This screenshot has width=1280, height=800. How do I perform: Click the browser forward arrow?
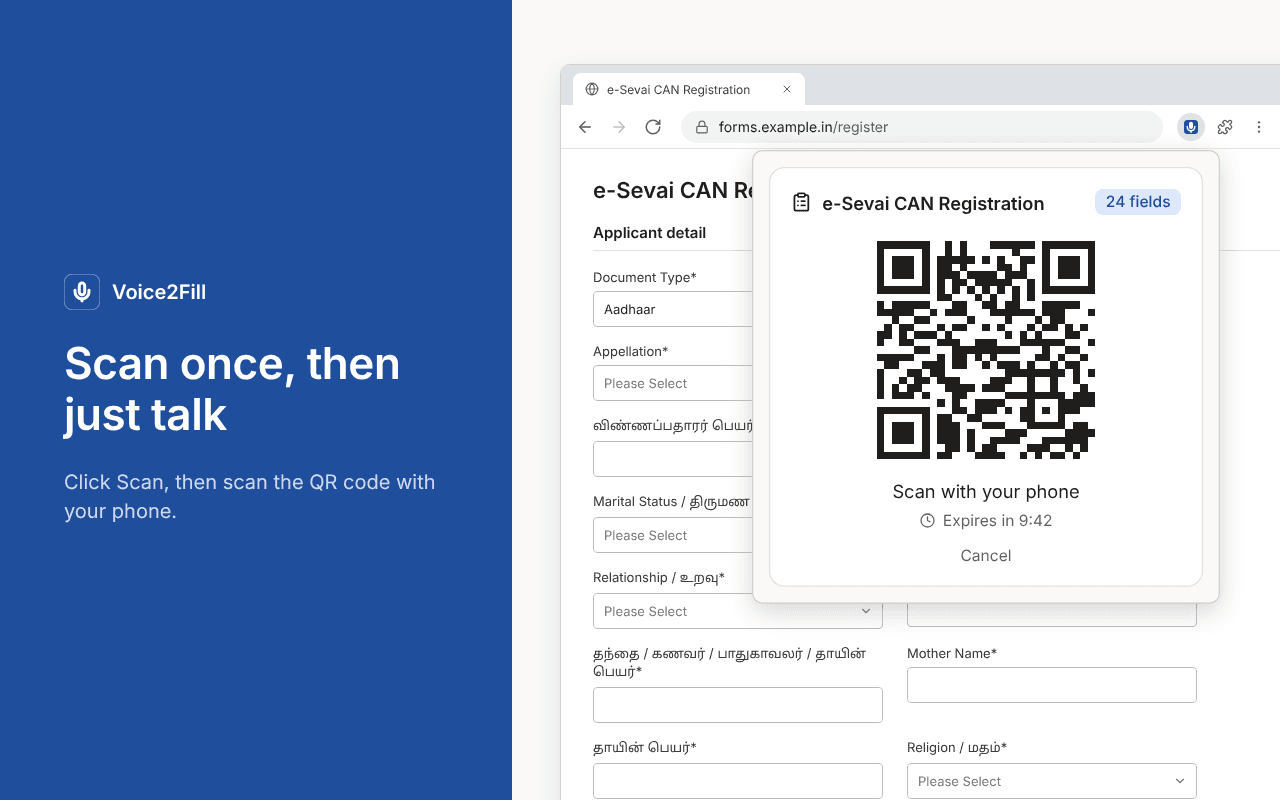[619, 127]
